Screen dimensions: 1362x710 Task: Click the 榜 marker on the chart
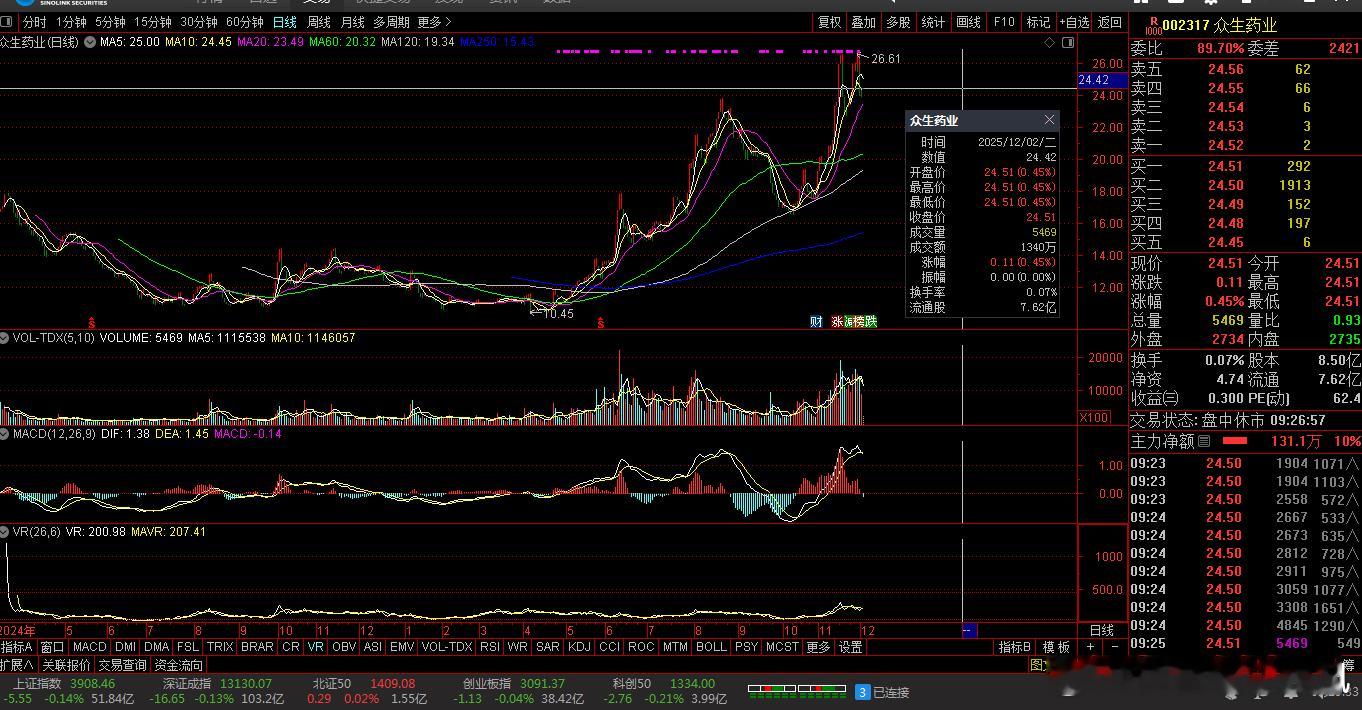(858, 321)
